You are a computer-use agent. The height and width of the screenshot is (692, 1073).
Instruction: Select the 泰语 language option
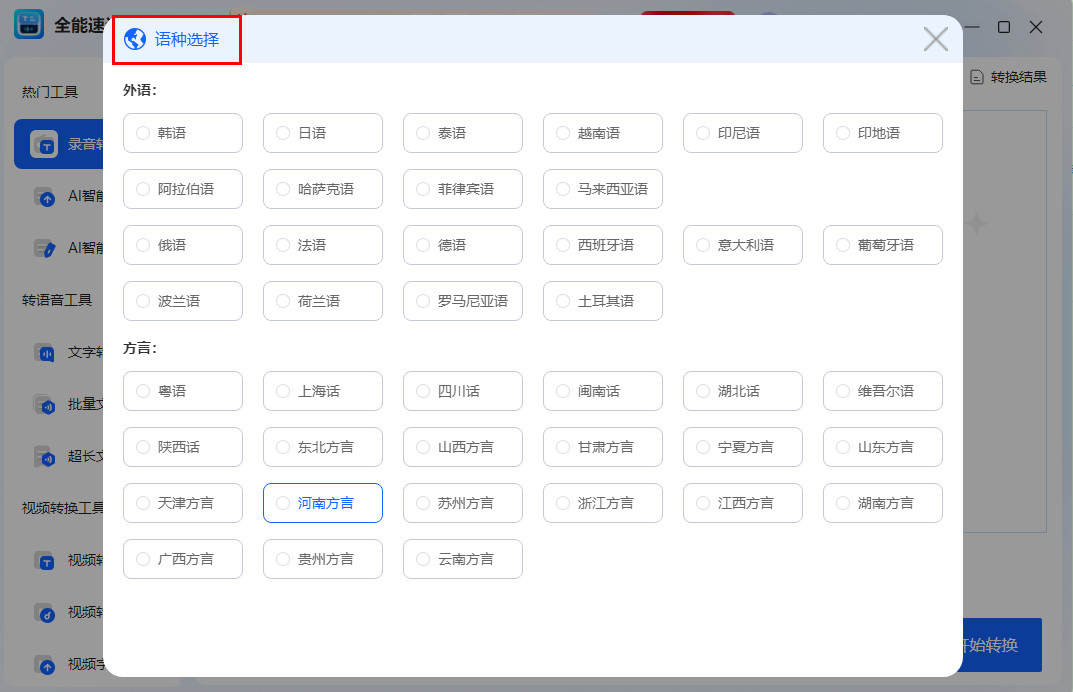[x=463, y=133]
